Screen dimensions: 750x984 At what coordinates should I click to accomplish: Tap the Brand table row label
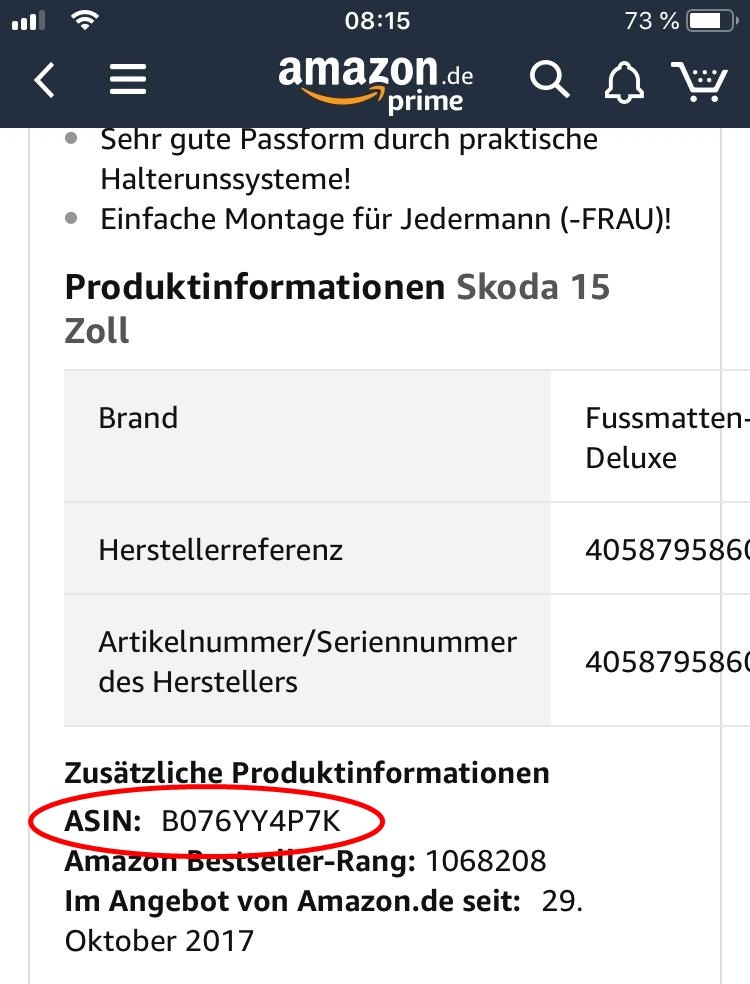(138, 417)
